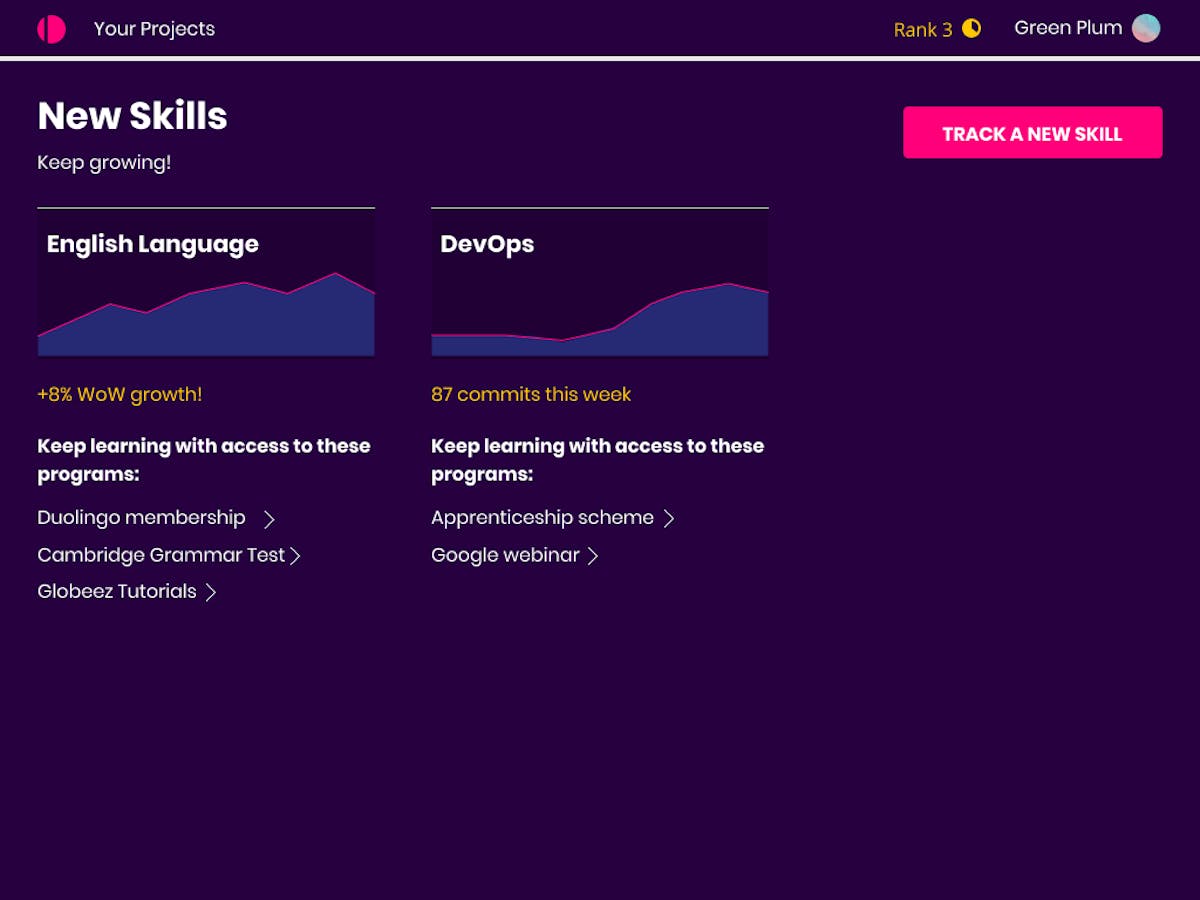Click the chevron beside Duolingo membership

(x=268, y=519)
